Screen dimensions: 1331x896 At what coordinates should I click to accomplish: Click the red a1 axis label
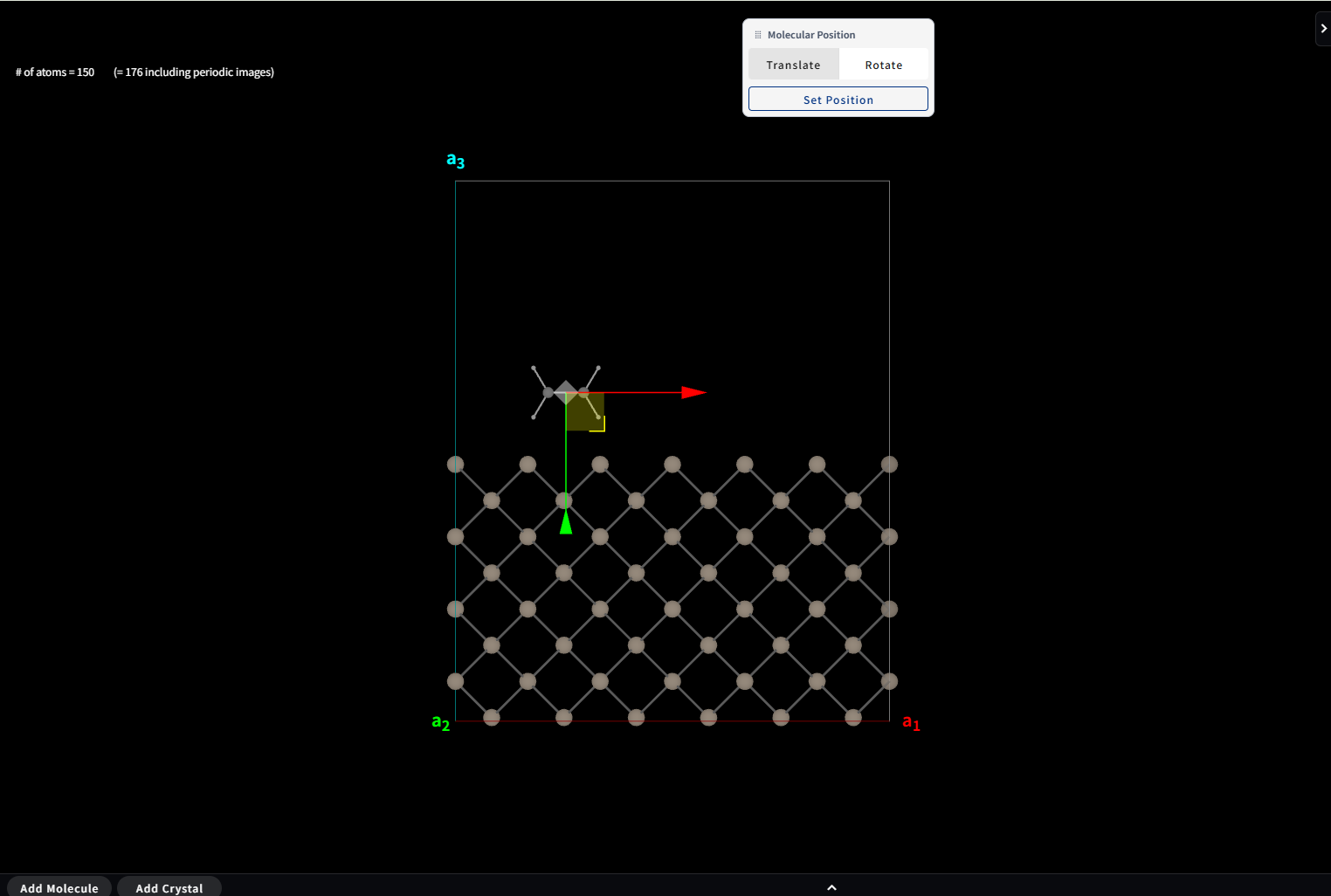(x=911, y=722)
